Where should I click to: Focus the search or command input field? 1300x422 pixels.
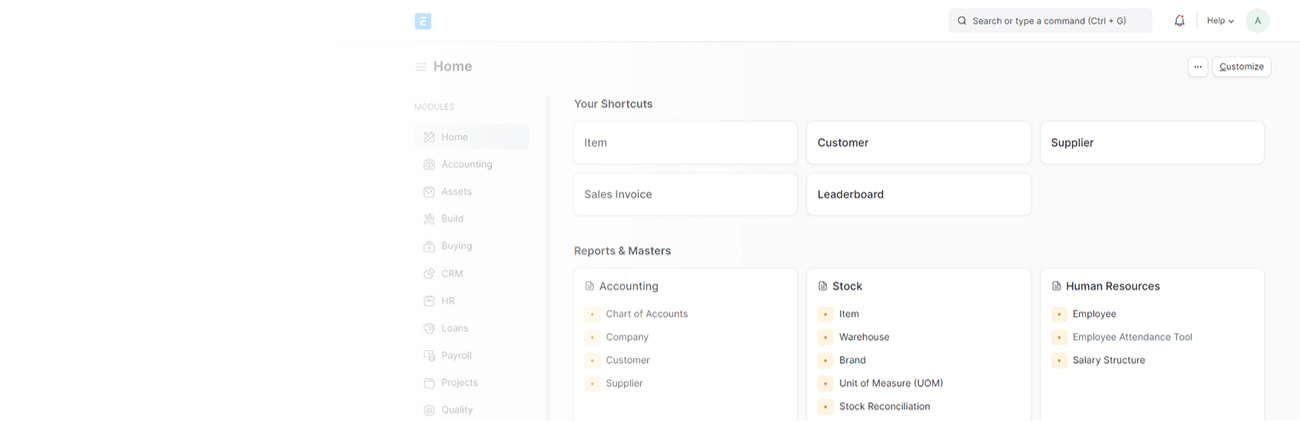click(1050, 21)
